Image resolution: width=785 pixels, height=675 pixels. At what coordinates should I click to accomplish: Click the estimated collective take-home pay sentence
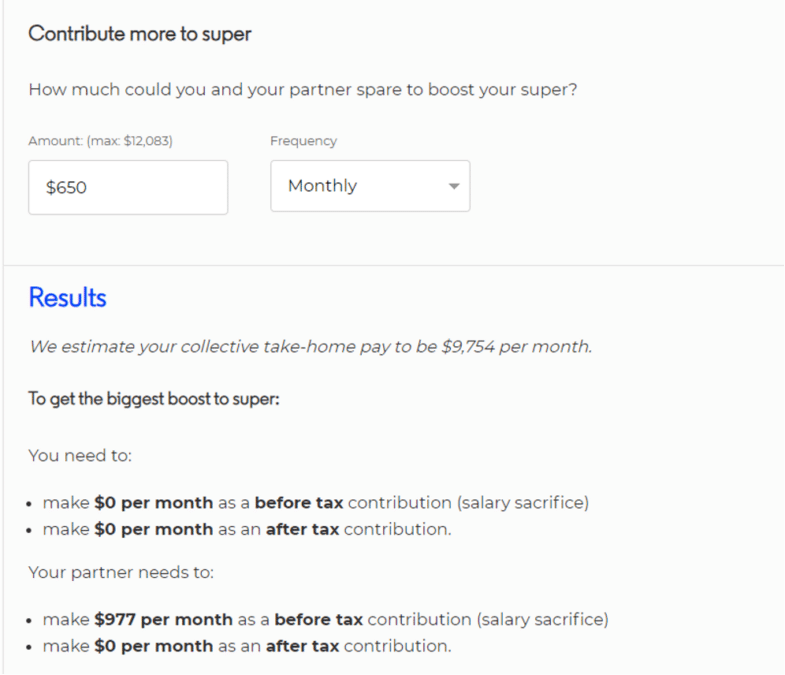point(310,347)
